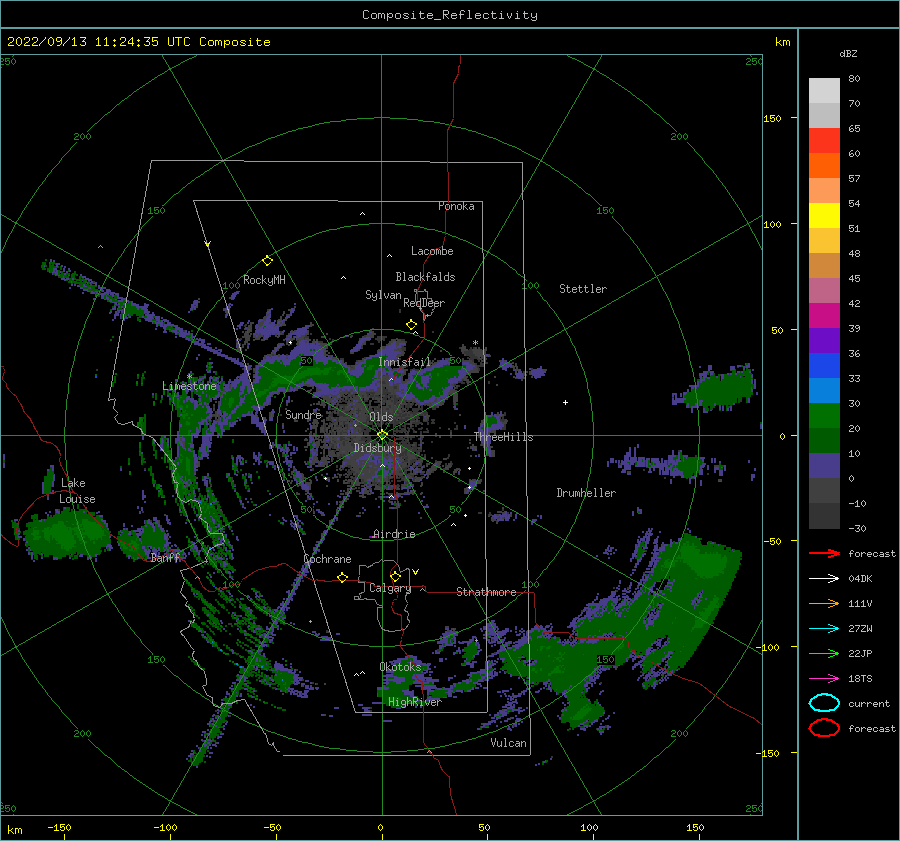Click the Calgary city label
Image resolution: width=900 pixels, height=841 pixels.
click(x=390, y=588)
